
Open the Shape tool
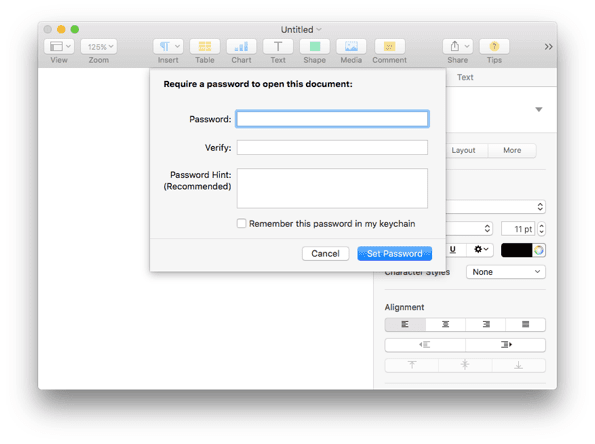click(x=315, y=47)
